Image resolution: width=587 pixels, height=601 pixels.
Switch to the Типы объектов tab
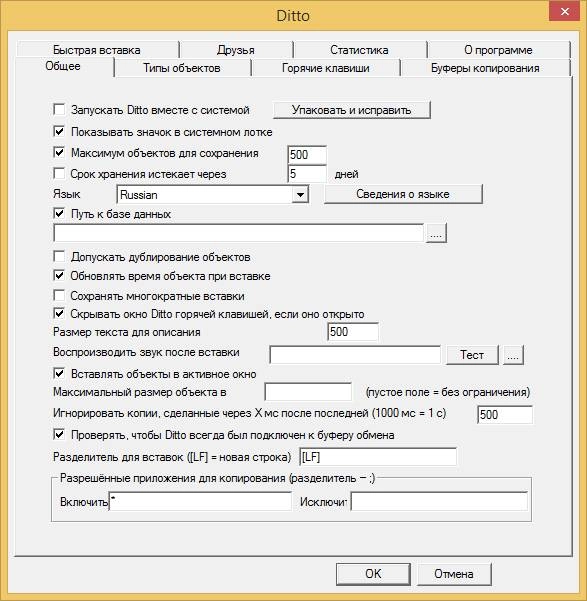(x=182, y=68)
